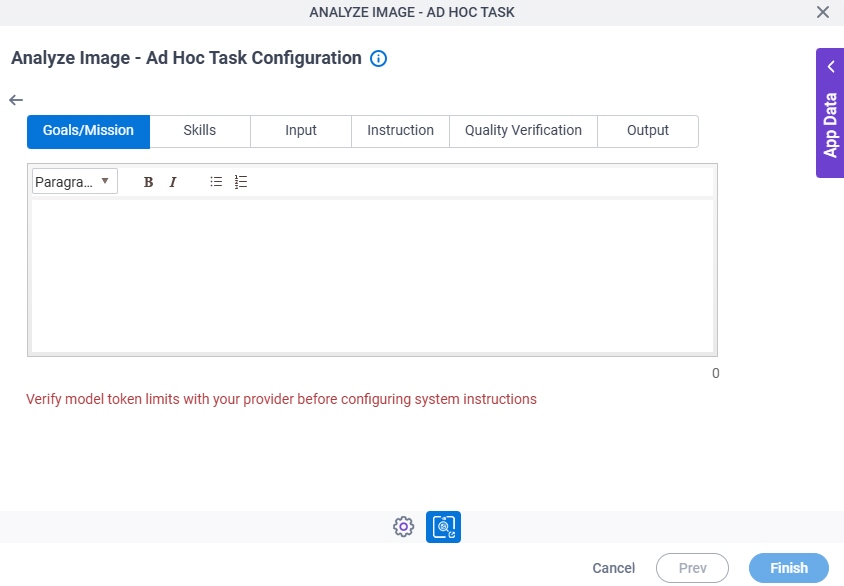Click the Finish button
This screenshot has height=586, width=844.
coord(789,568)
